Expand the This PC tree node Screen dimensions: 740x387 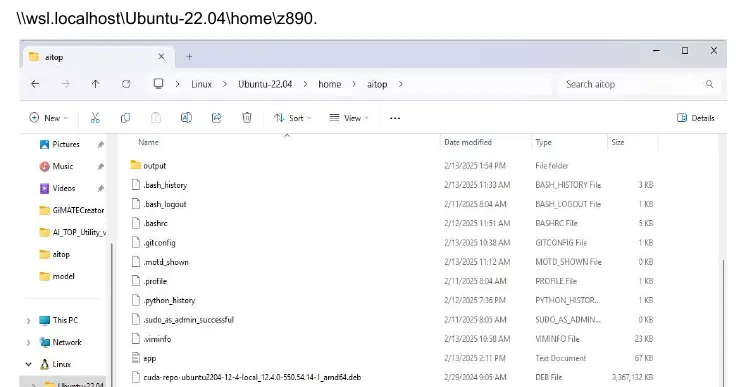tap(28, 320)
